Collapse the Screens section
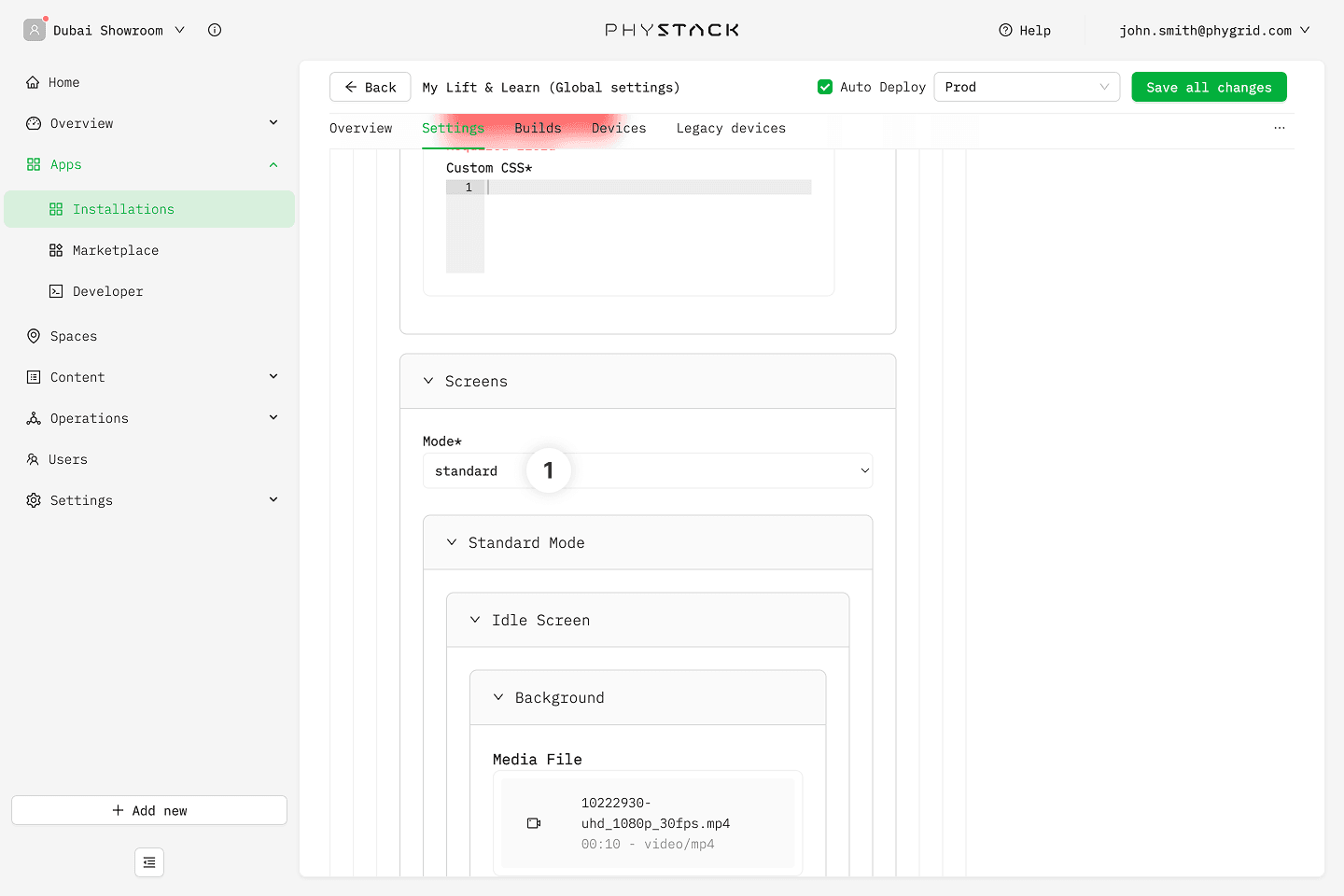The height and width of the screenshot is (896, 1344). [x=428, y=381]
